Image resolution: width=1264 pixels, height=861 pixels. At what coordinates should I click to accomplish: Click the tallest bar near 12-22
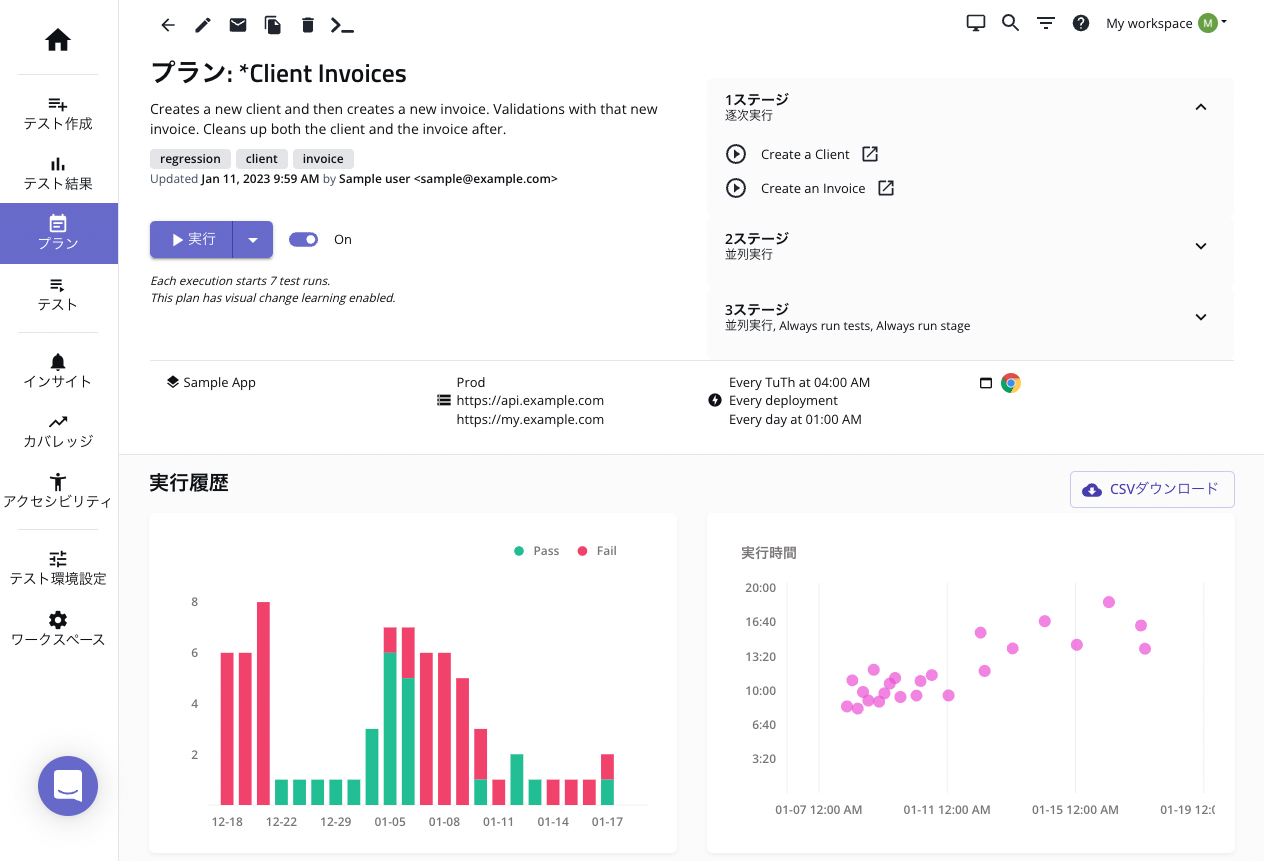(x=264, y=703)
